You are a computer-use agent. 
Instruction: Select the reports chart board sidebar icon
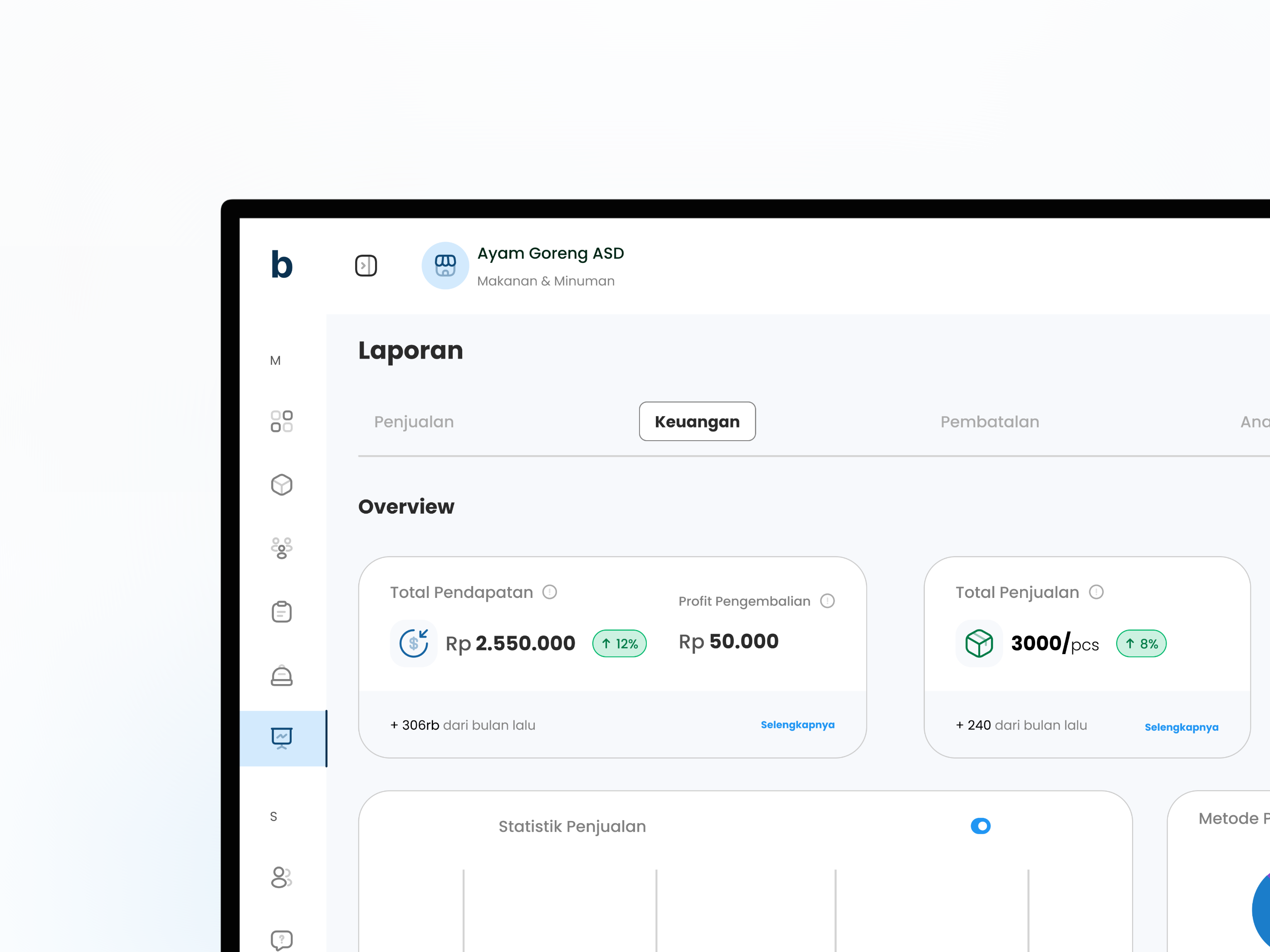(x=281, y=738)
